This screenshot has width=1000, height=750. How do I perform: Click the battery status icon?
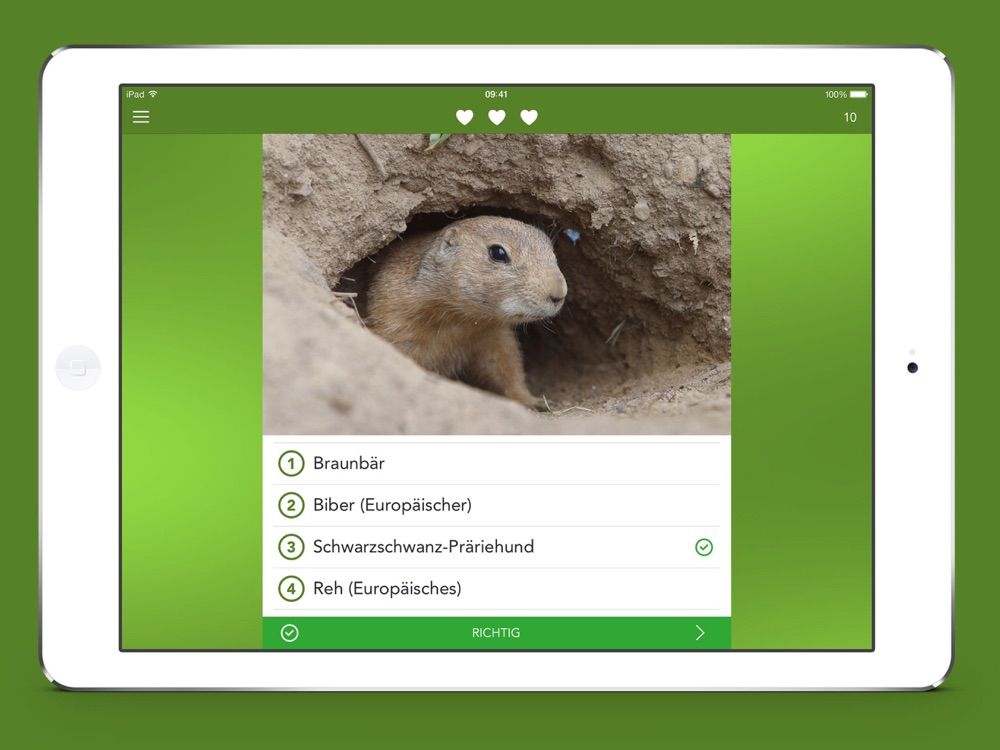pos(858,94)
